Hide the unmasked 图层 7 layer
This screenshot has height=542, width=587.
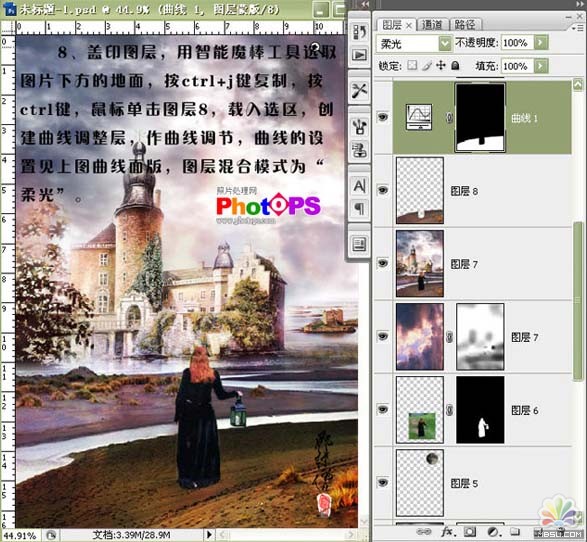click(x=383, y=263)
